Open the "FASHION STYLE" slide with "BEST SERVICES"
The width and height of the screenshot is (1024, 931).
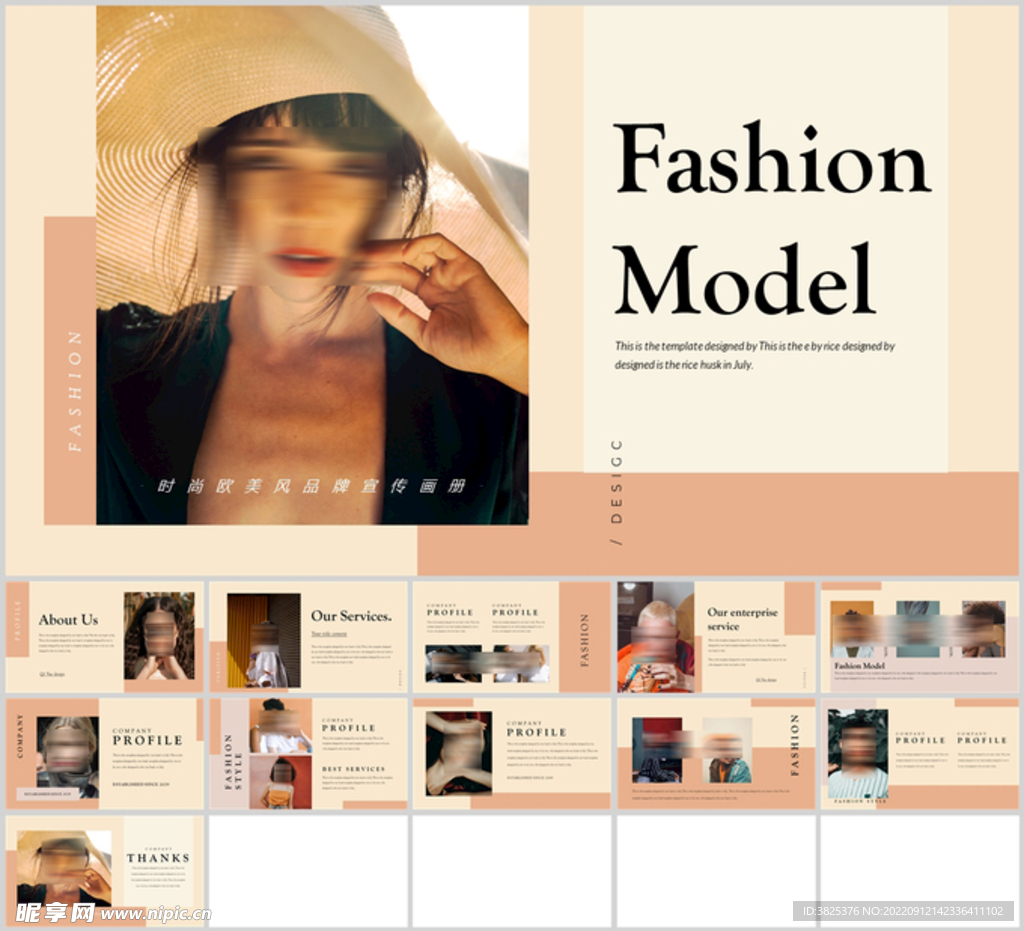click(x=308, y=753)
